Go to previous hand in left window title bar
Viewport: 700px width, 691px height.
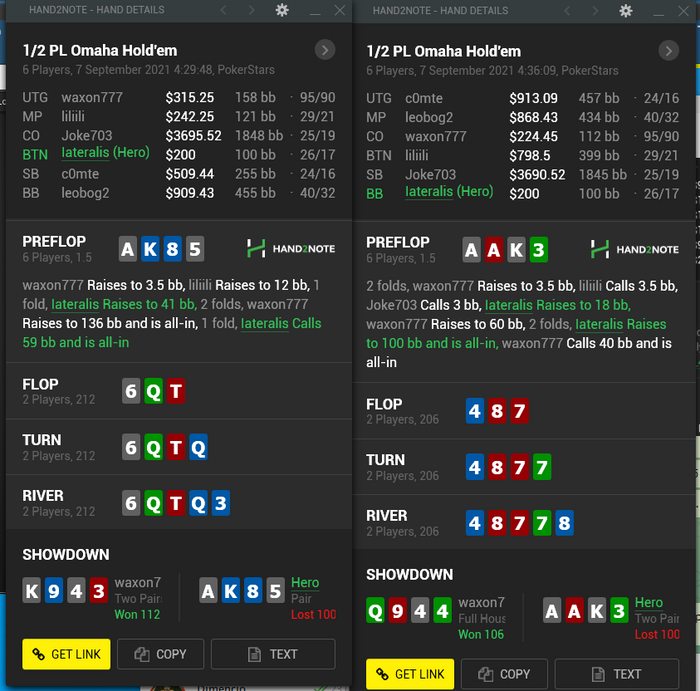pyautogui.click(x=224, y=10)
